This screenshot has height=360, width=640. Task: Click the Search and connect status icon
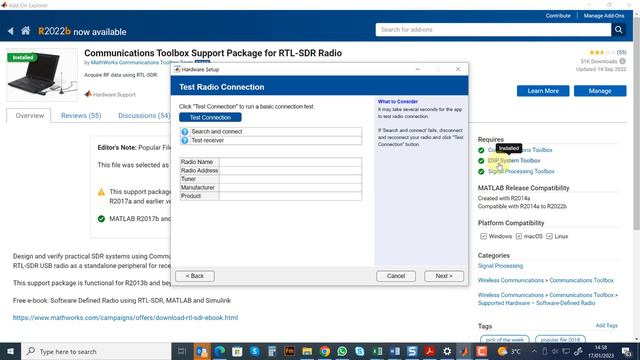pos(184,131)
